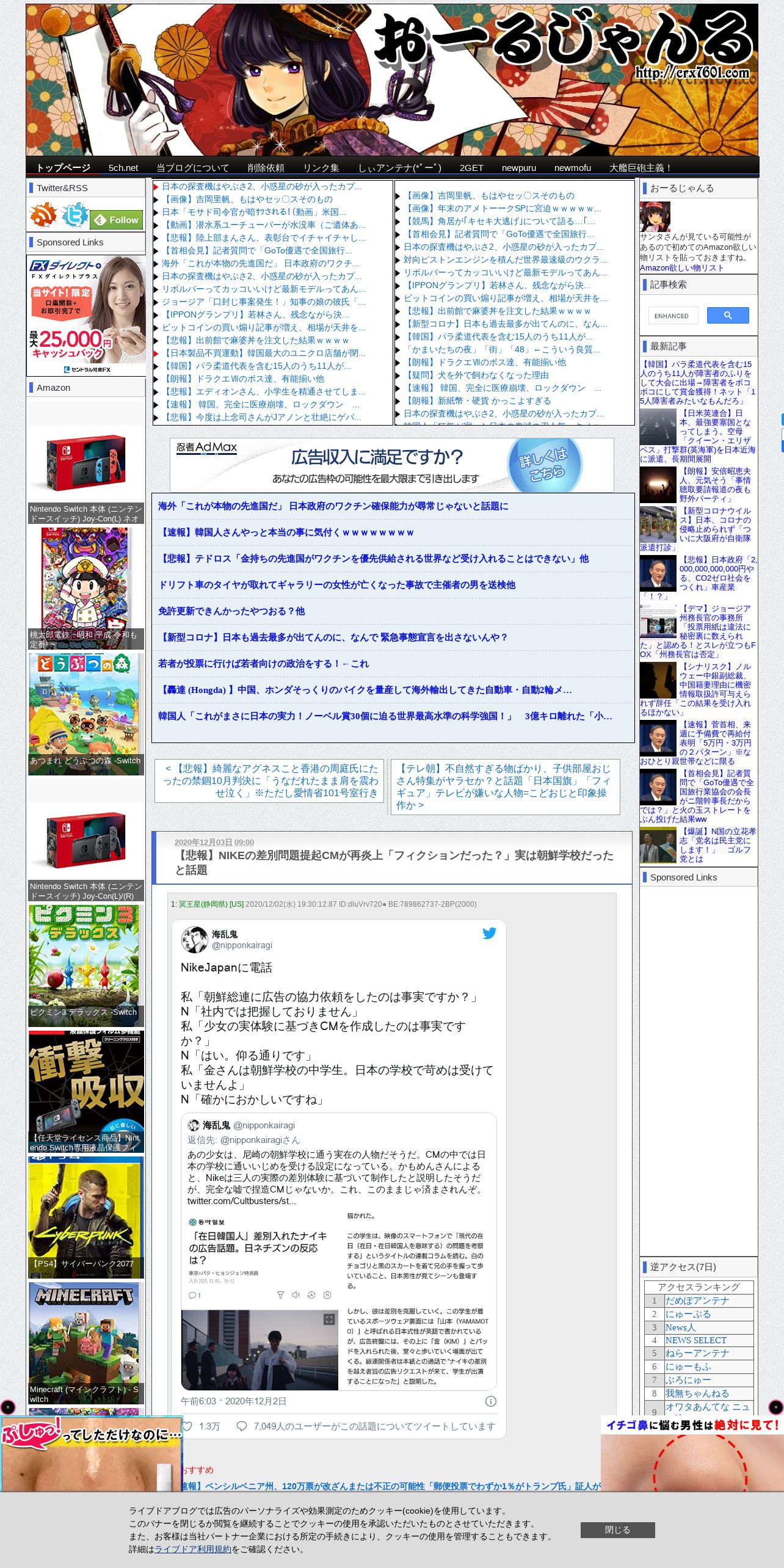Open 【轟達 (Hongda)】 headline link
784x1568 pixels.
click(365, 690)
